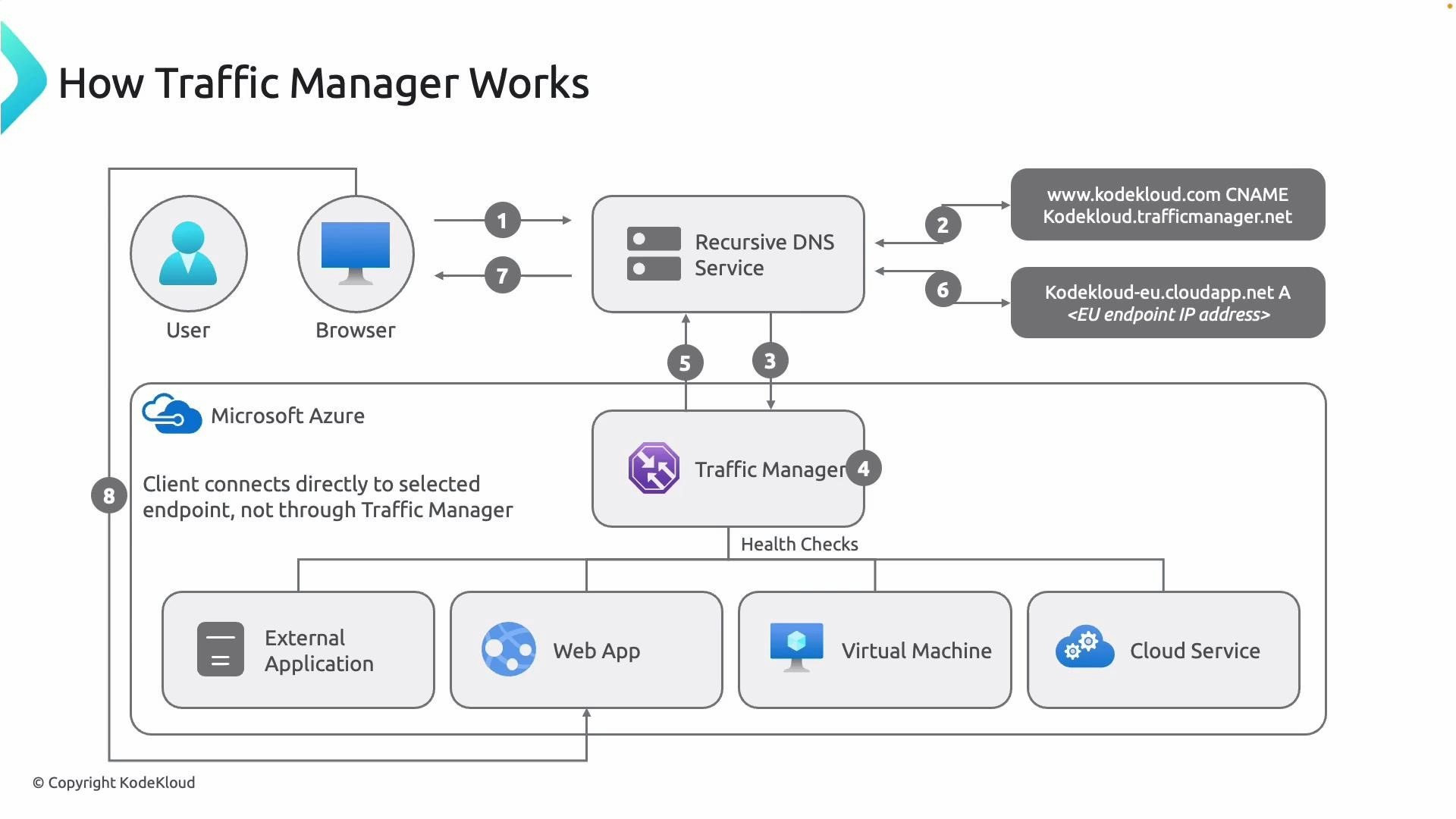The image size is (1456, 819).
Task: Select step 8 circle on the left
Action: [108, 494]
